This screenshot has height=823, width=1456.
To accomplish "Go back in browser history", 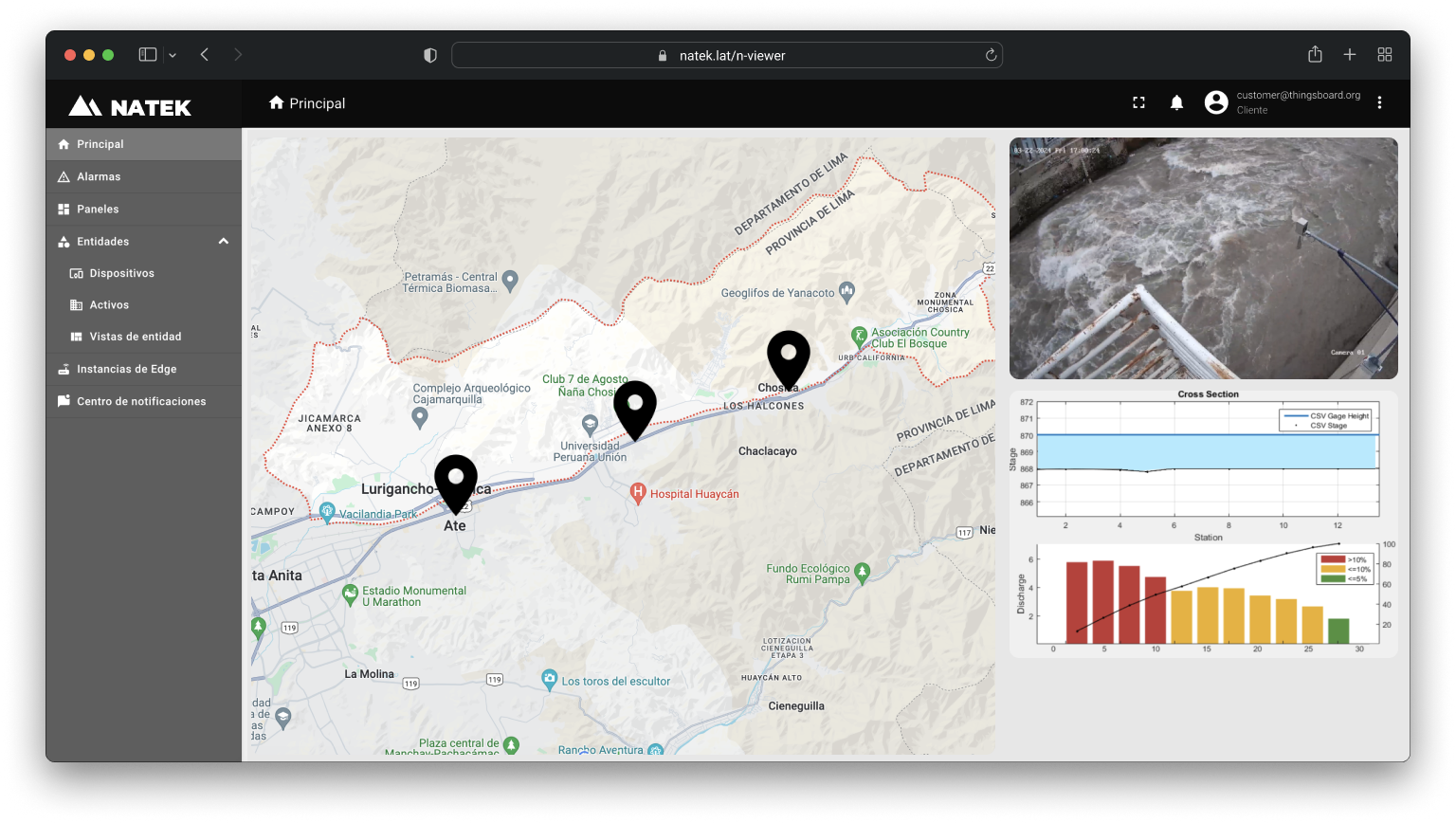I will click(205, 55).
